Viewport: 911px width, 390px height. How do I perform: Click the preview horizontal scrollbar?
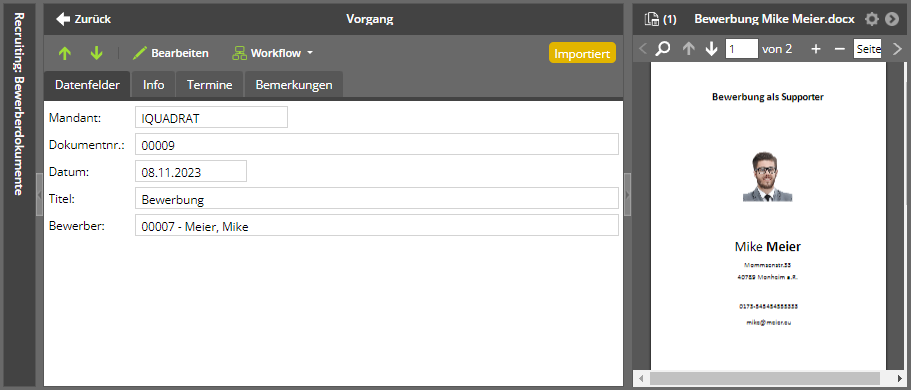tap(765, 378)
